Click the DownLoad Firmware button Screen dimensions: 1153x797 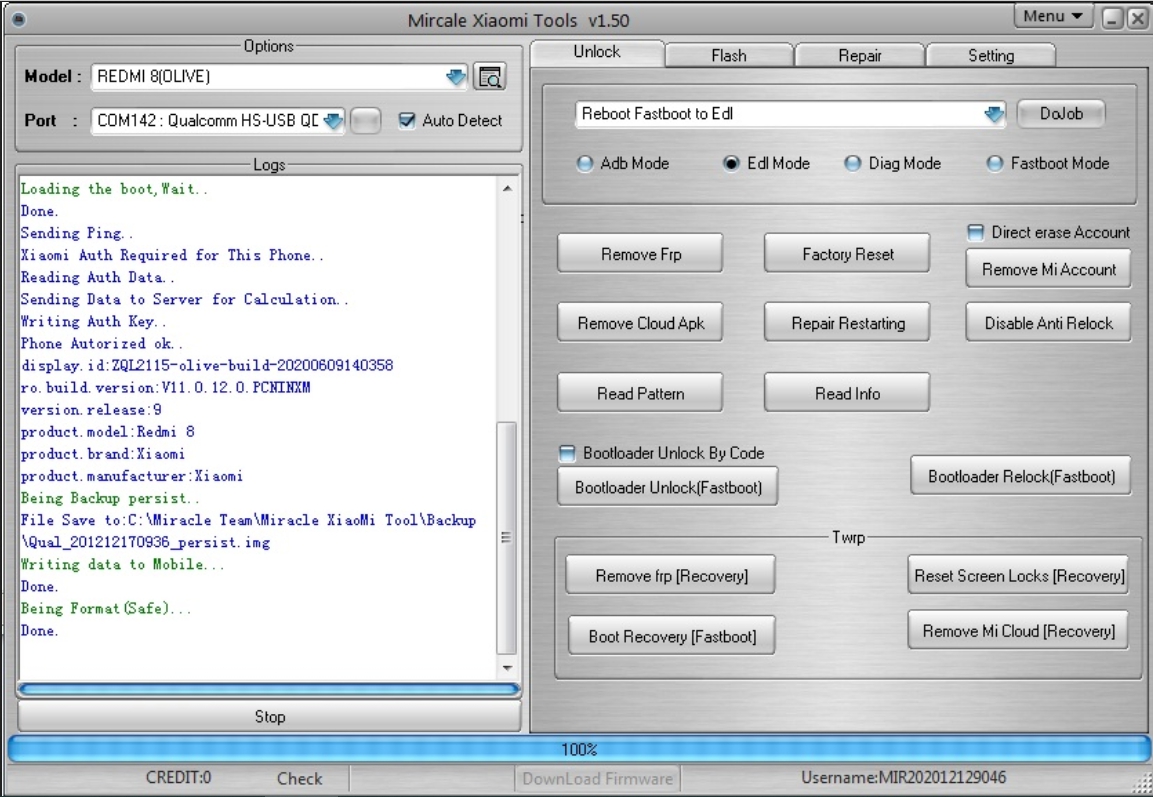pyautogui.click(x=597, y=779)
